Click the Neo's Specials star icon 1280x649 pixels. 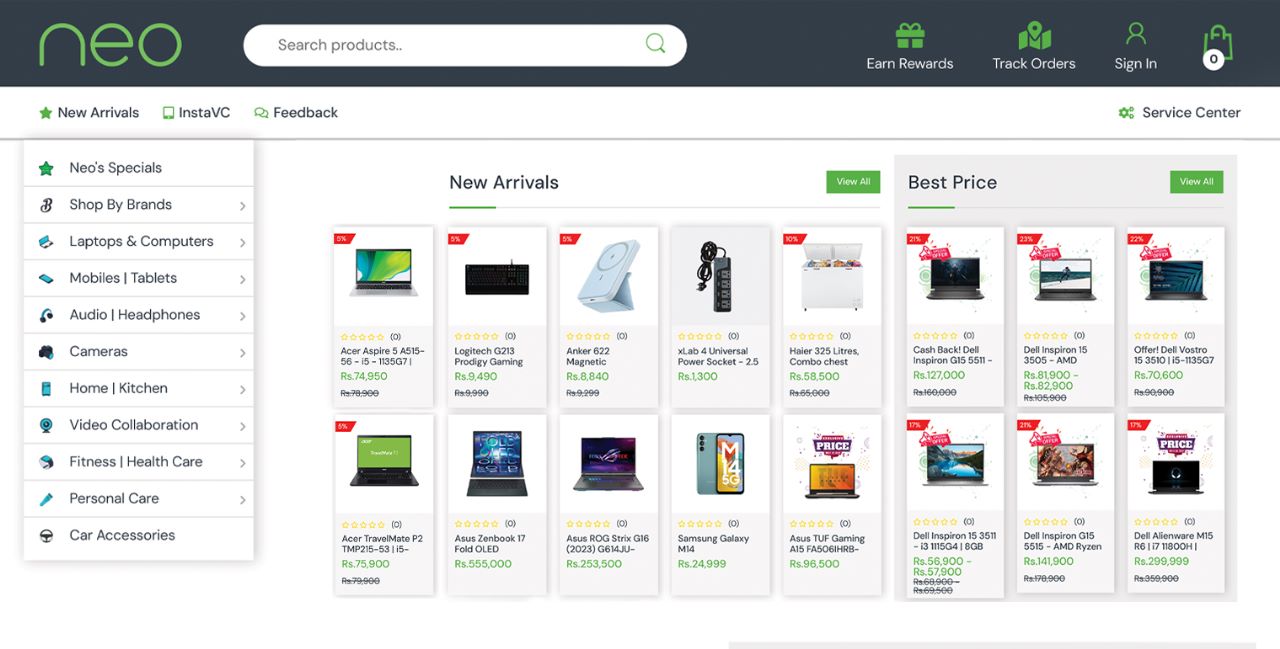point(46,168)
